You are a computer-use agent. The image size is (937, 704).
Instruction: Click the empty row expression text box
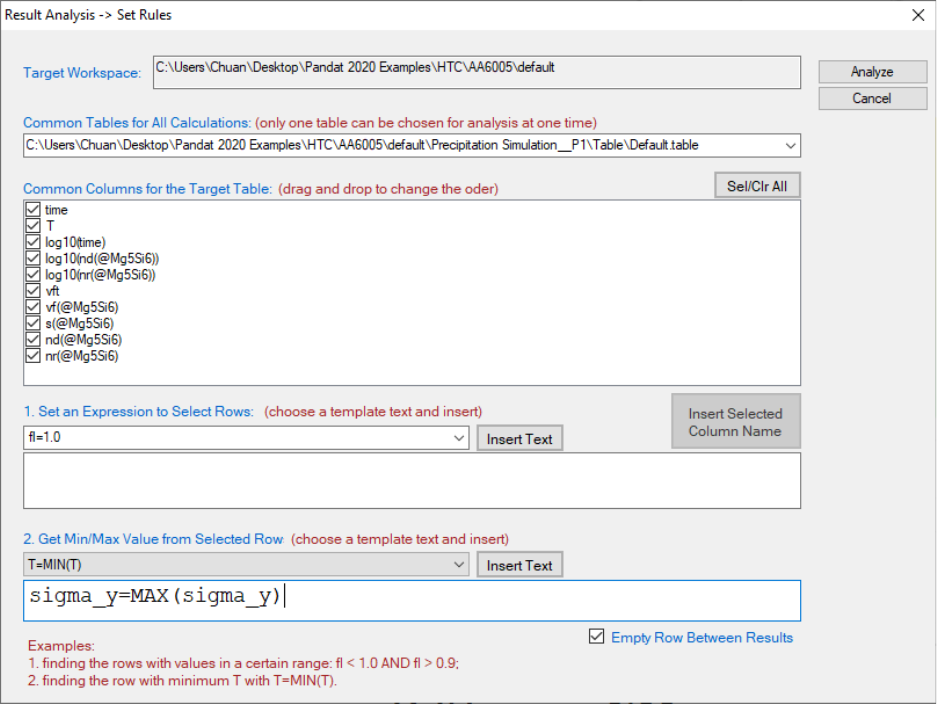[x=412, y=480]
